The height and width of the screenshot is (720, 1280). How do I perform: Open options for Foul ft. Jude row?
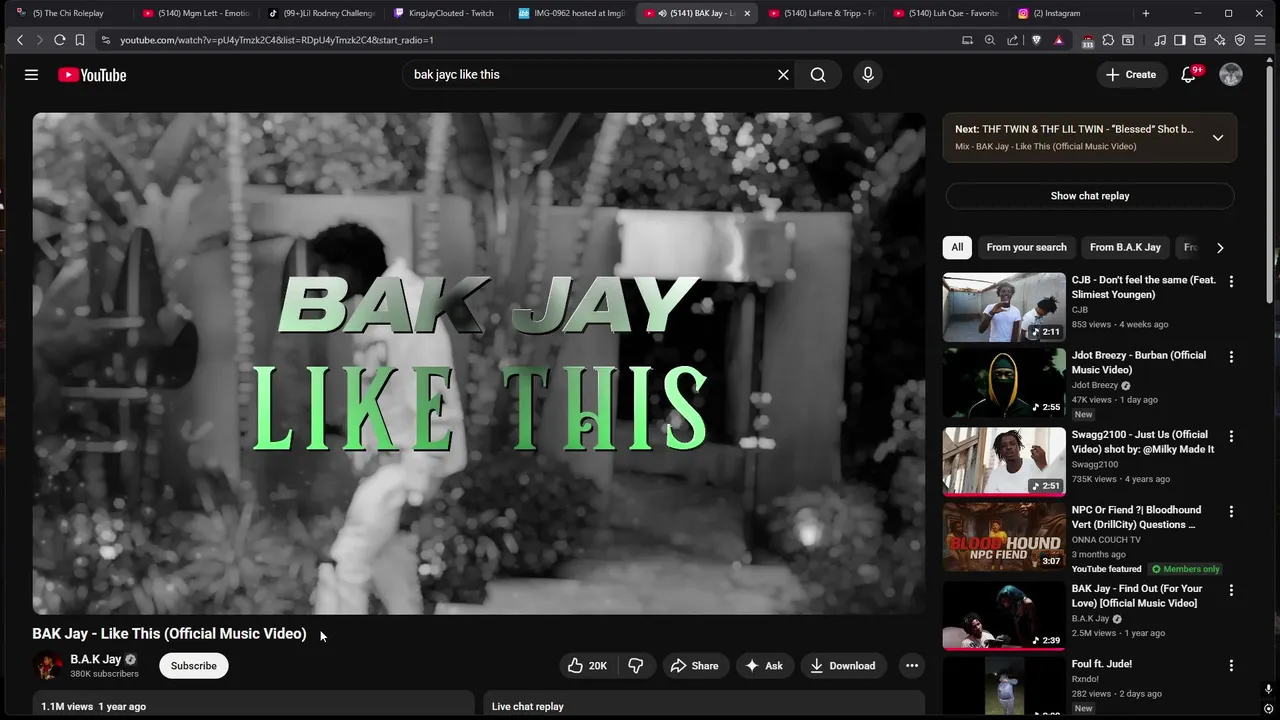(1231, 666)
